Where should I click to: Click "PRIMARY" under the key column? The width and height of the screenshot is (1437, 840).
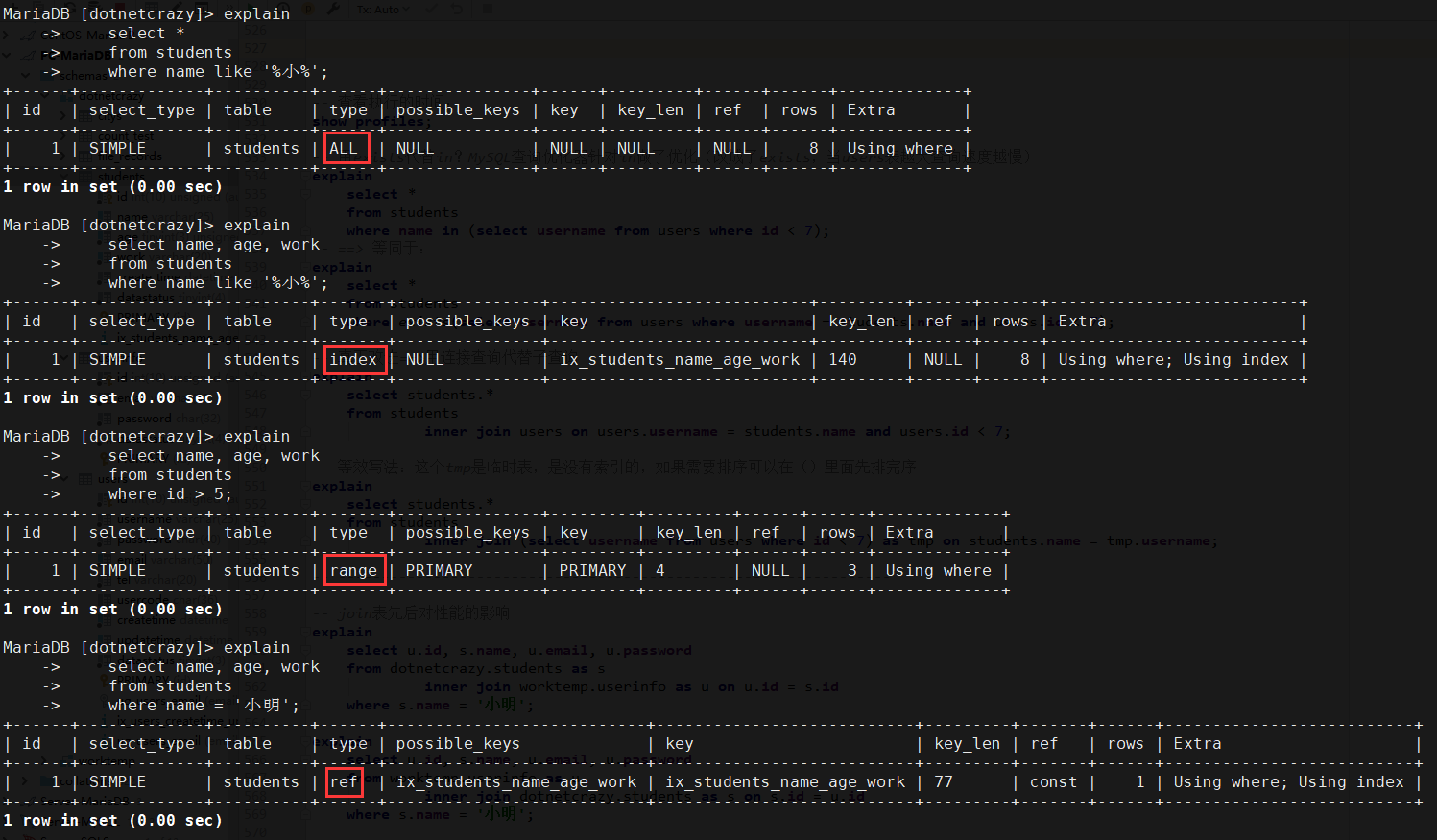[x=592, y=571]
